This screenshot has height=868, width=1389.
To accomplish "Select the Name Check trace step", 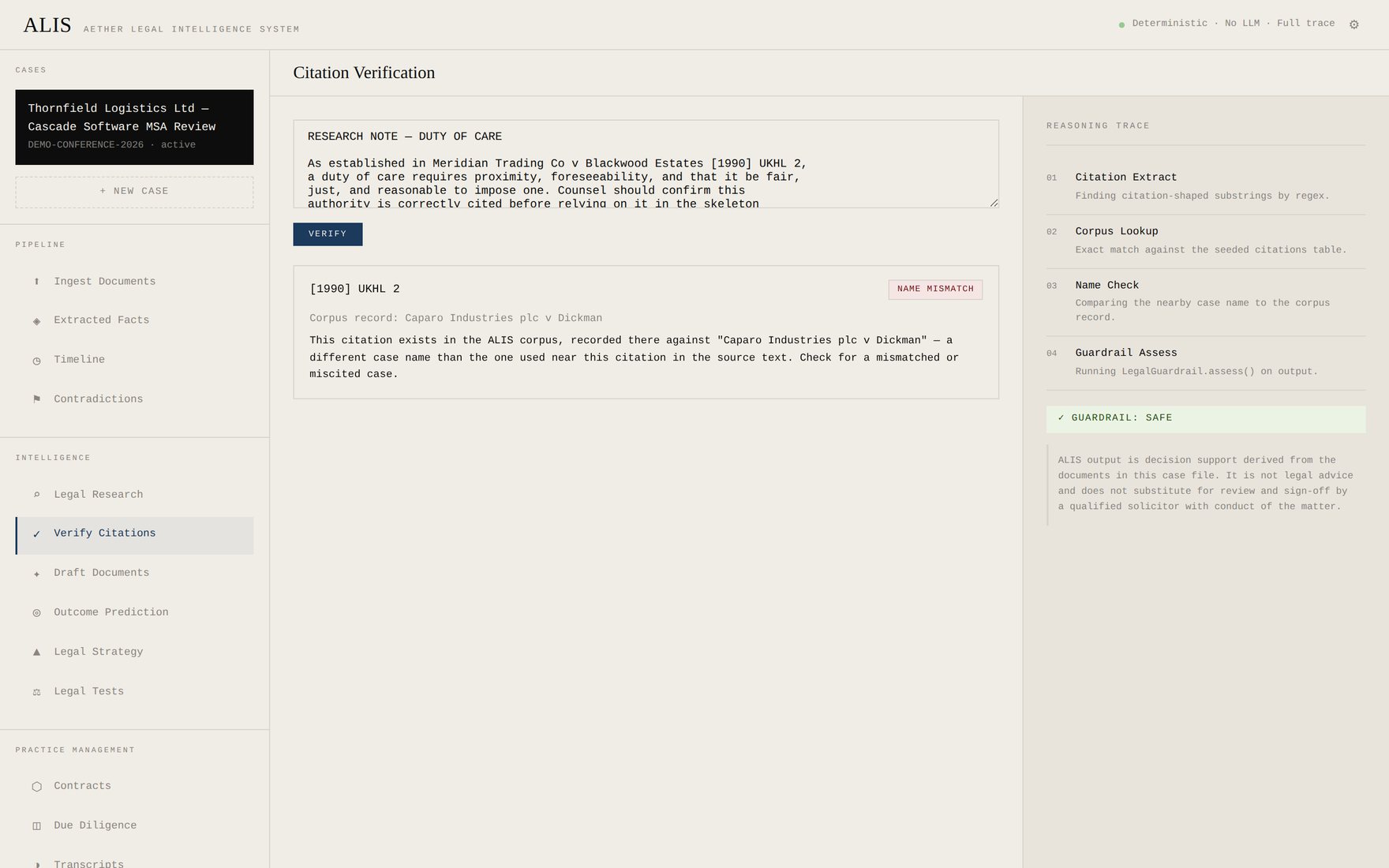I will pyautogui.click(x=1206, y=301).
